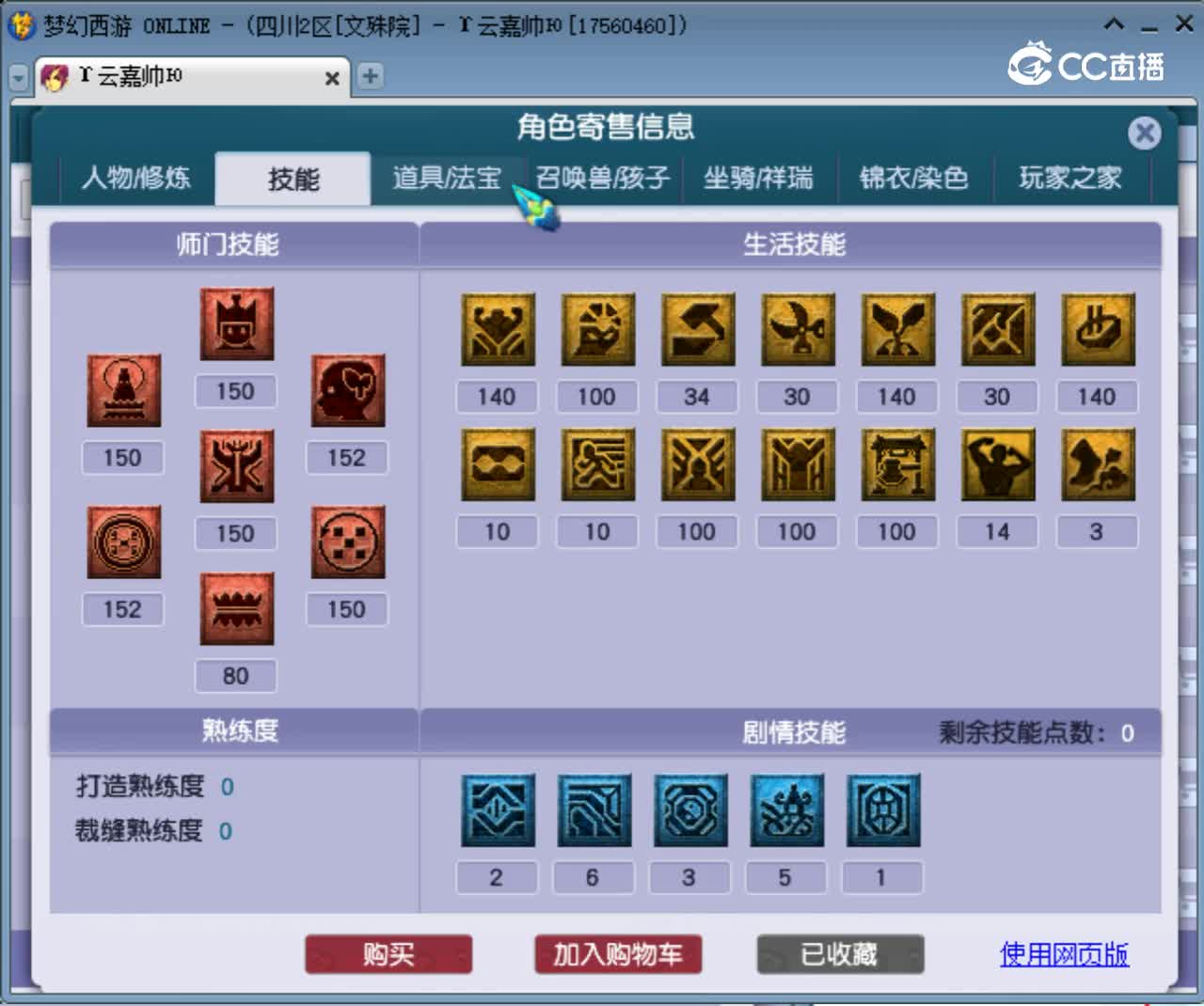1204x1006 pixels.
Task: Open the tab list dropdown arrow
Action: [x=18, y=78]
